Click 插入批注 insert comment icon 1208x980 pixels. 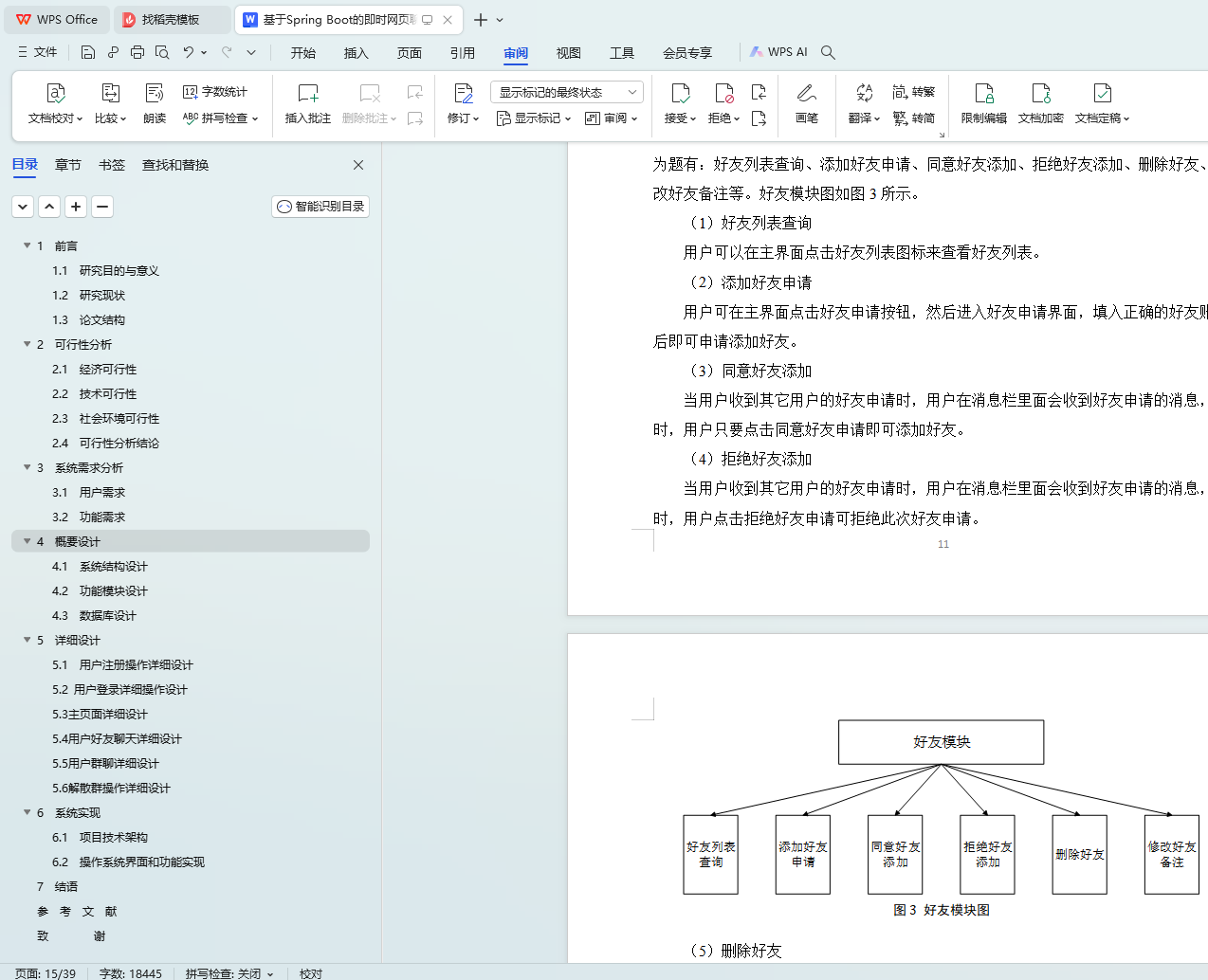coord(308,93)
